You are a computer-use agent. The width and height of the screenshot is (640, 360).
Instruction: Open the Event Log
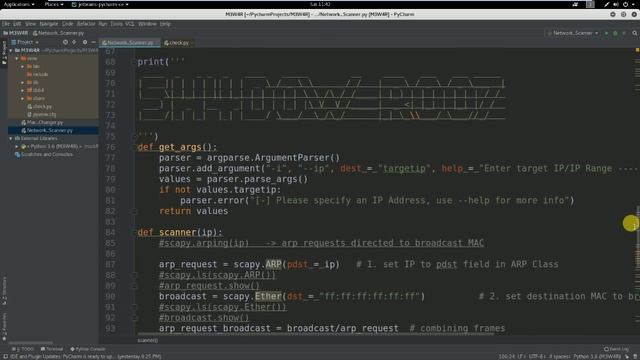[x=616, y=349]
